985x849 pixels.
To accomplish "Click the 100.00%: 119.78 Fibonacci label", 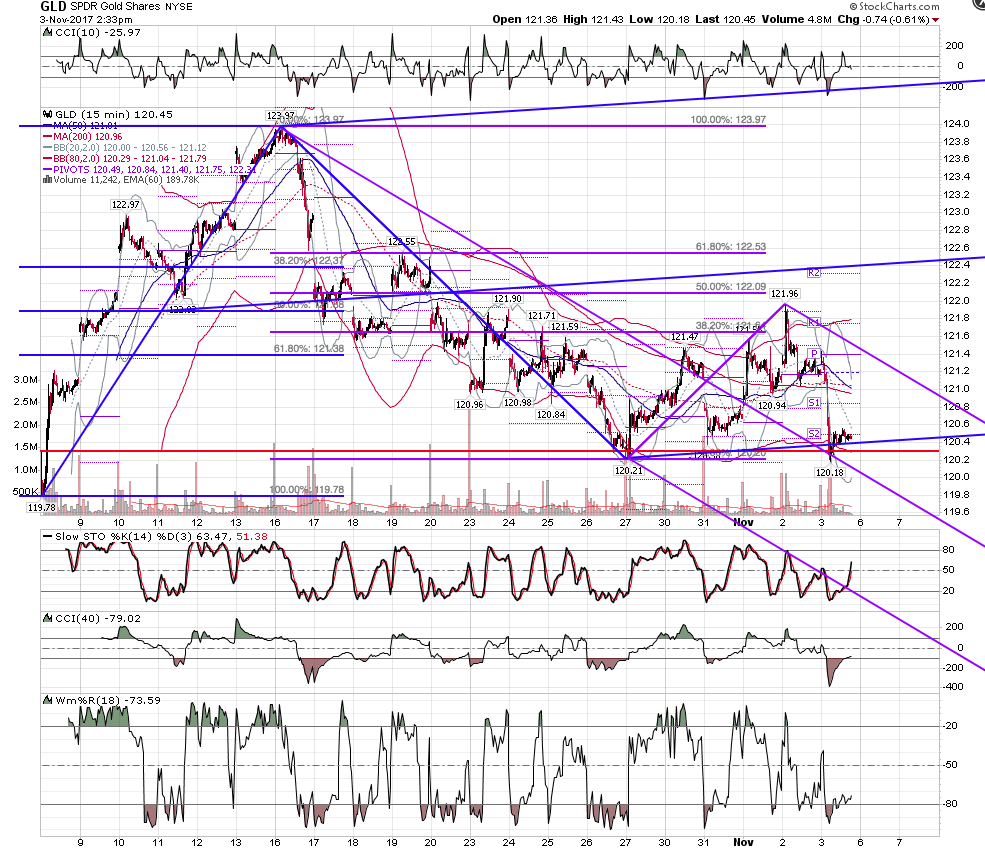I will click(x=307, y=489).
